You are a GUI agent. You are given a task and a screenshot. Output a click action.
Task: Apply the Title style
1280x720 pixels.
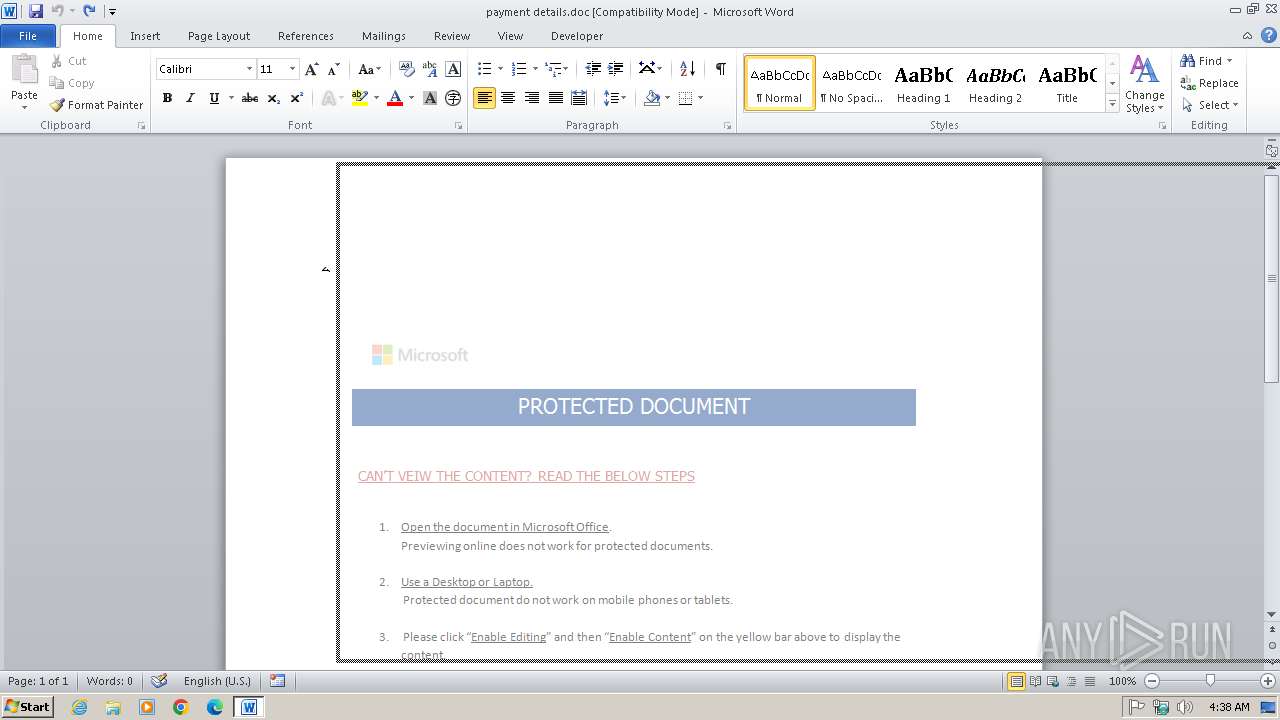coord(1067,83)
